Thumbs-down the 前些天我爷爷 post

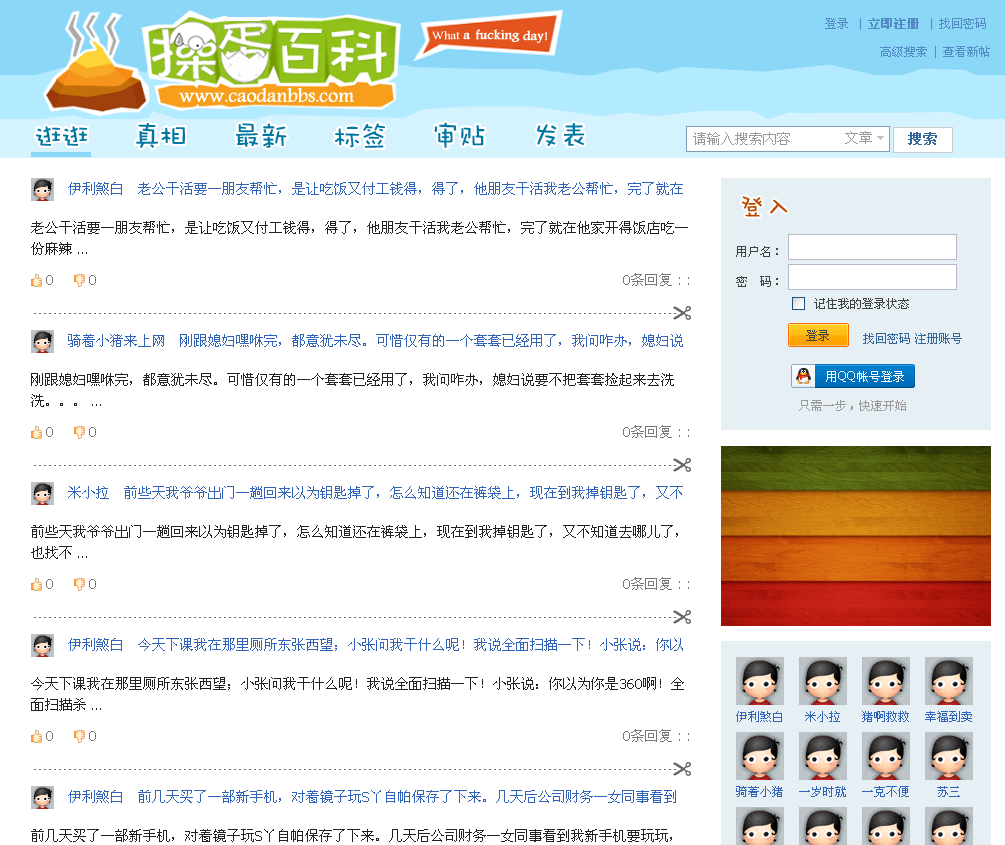pos(79,584)
